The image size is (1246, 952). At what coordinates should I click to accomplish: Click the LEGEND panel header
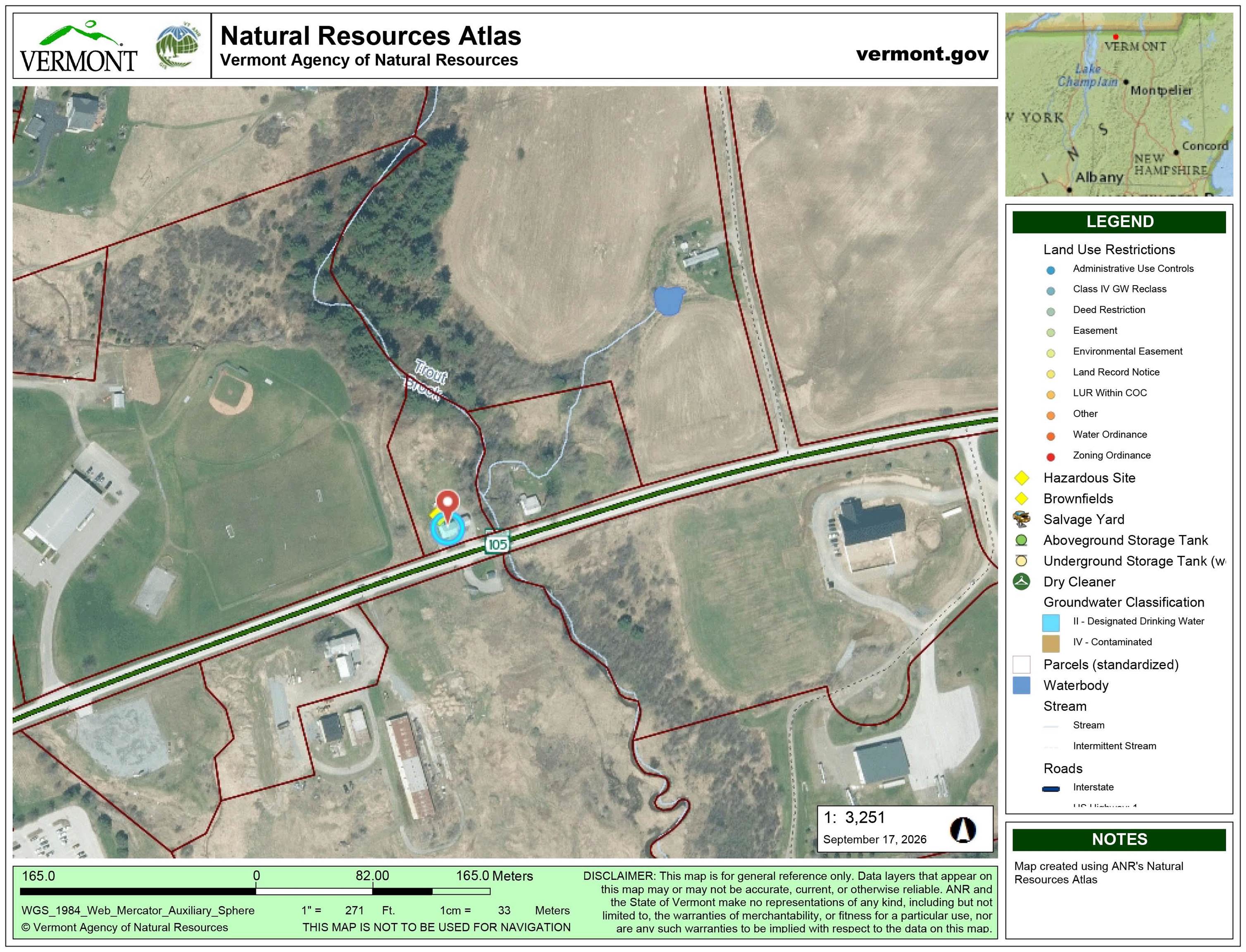1119,221
